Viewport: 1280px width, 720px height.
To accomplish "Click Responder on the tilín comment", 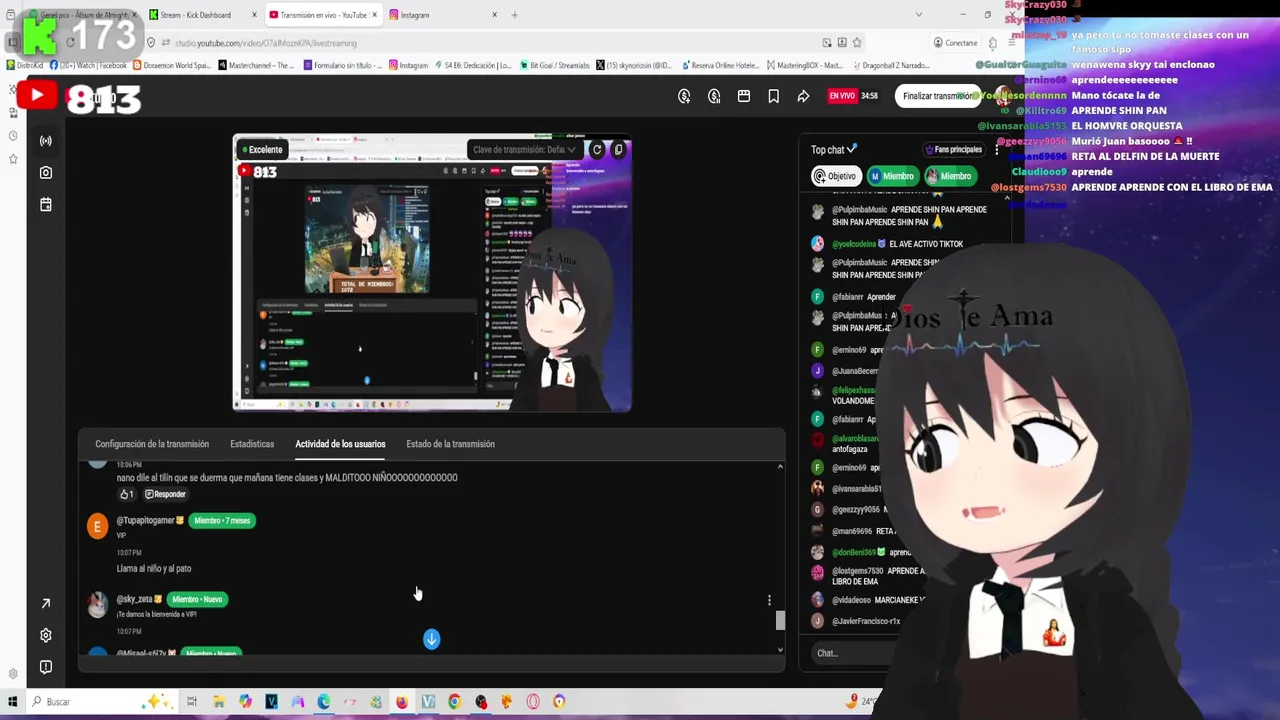I will tap(165, 494).
